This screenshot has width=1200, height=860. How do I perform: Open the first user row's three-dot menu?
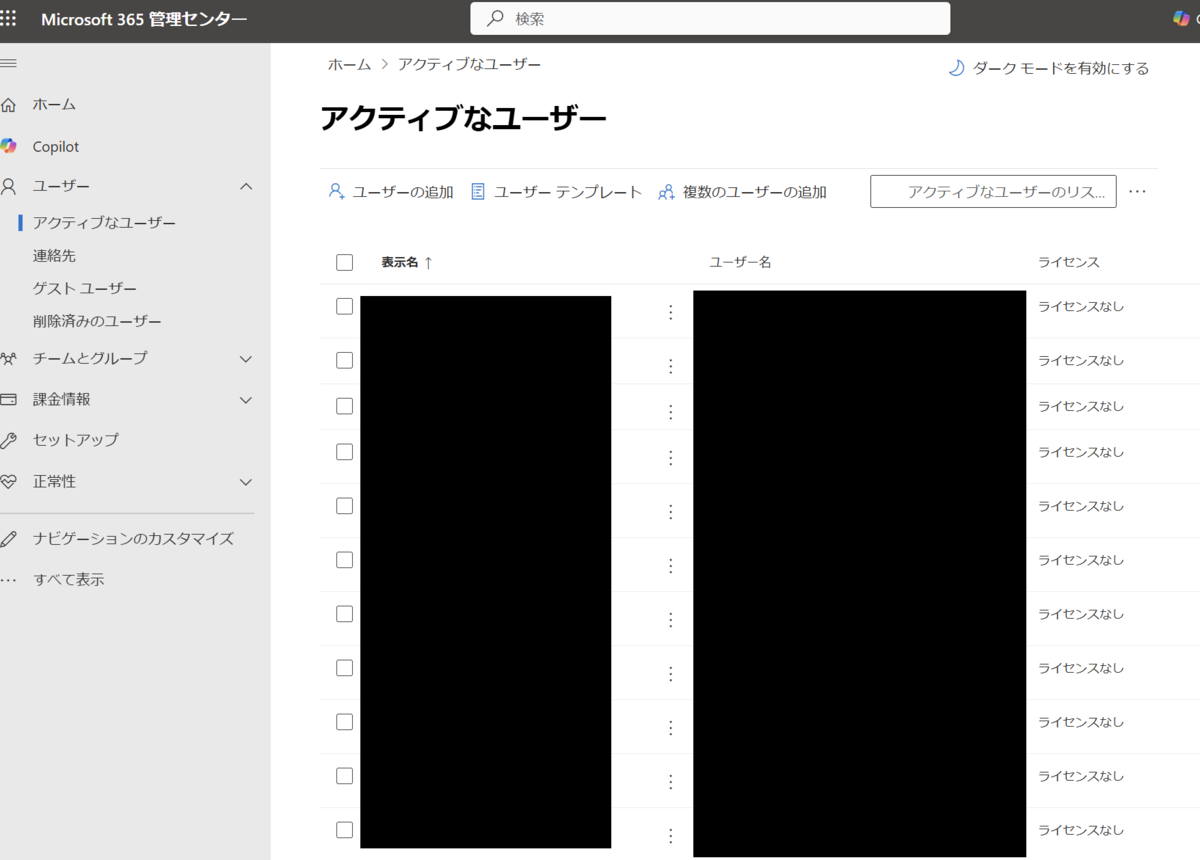point(671,312)
